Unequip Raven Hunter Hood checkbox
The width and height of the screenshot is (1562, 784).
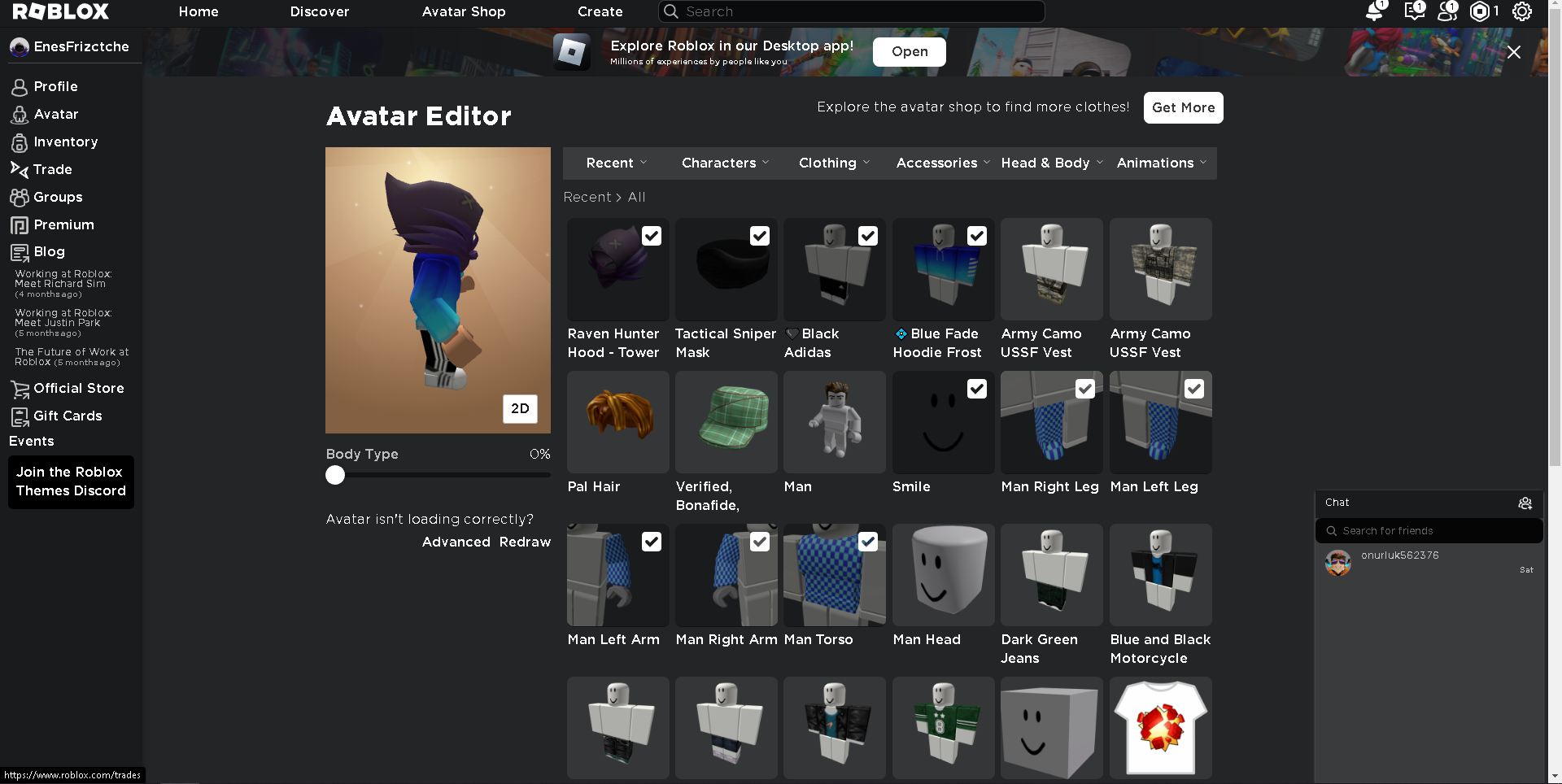[652, 236]
